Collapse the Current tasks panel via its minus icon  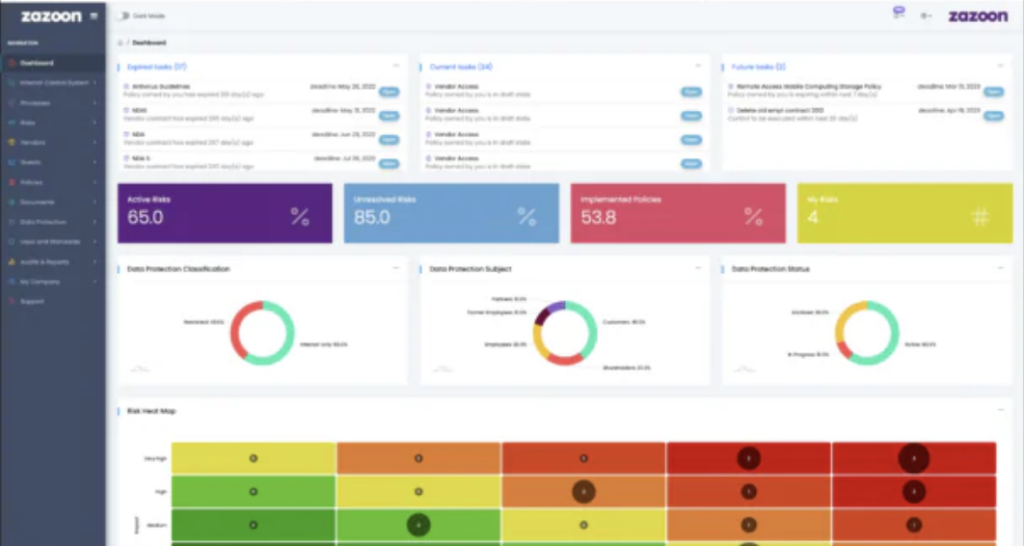point(698,66)
